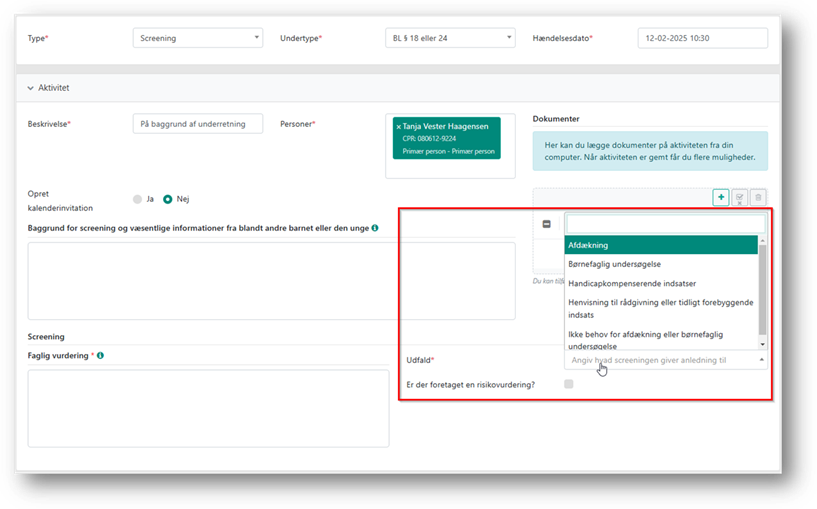Image resolution: width=817 pixels, height=509 pixels.
Task: Remove person Tanja Vester Haagensen via x
Action: (398, 127)
